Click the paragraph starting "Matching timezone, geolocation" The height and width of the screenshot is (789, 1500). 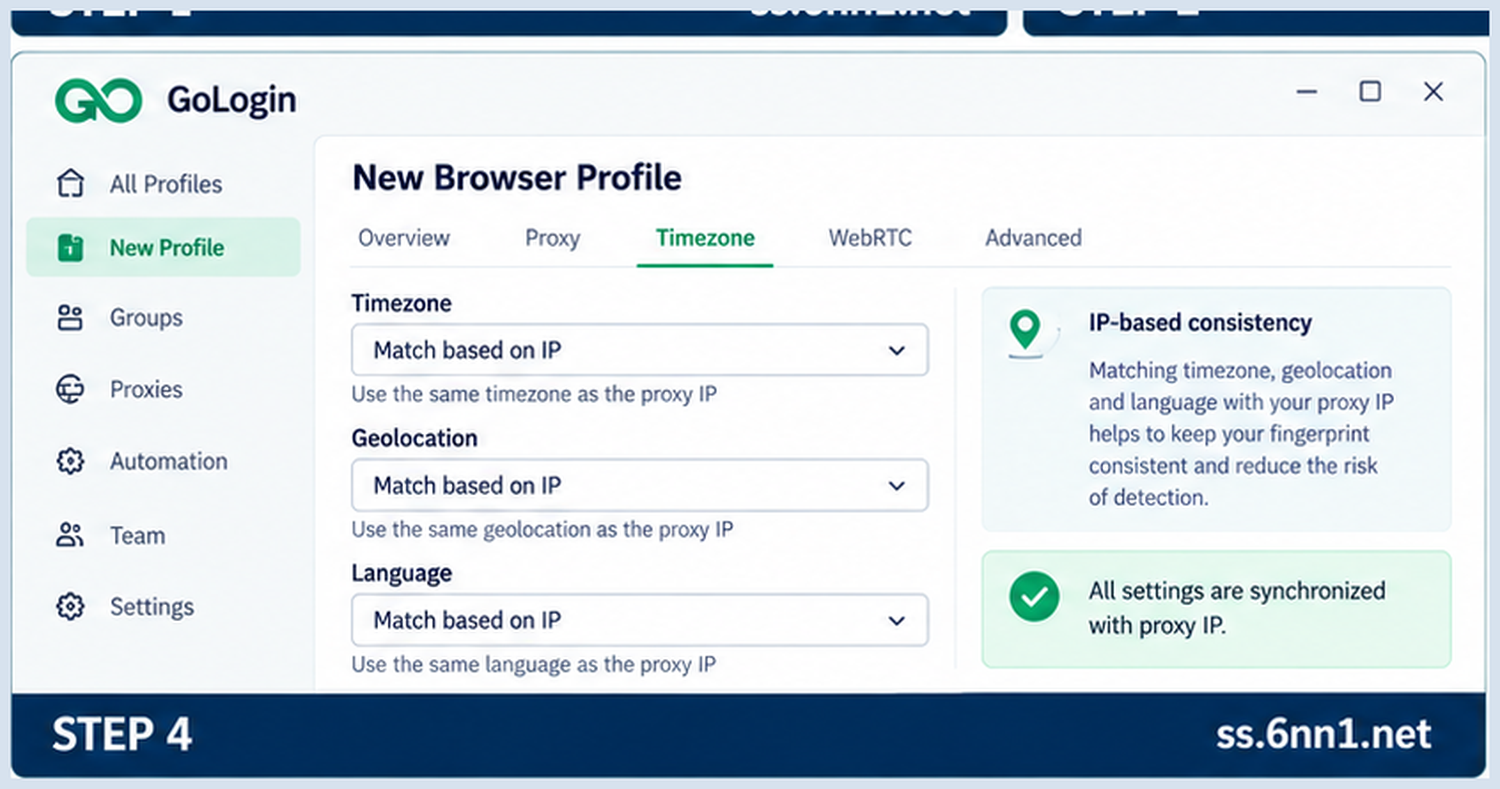pyautogui.click(x=1240, y=434)
